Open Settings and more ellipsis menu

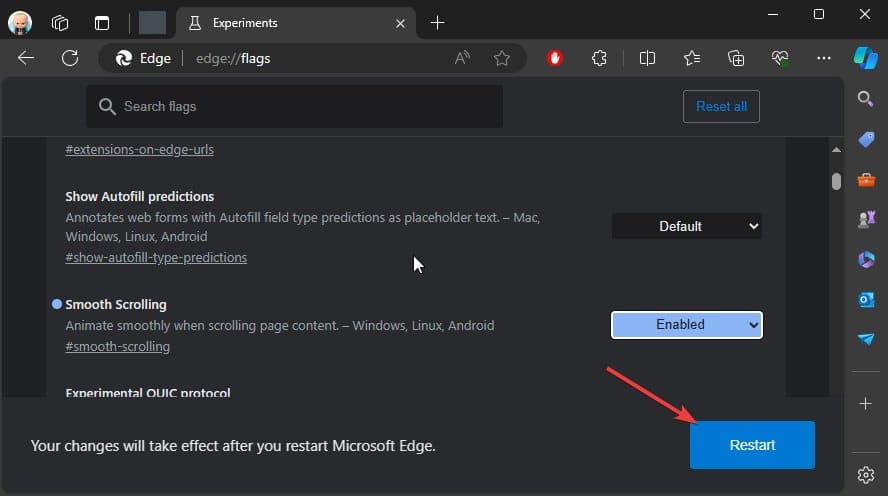coord(823,58)
